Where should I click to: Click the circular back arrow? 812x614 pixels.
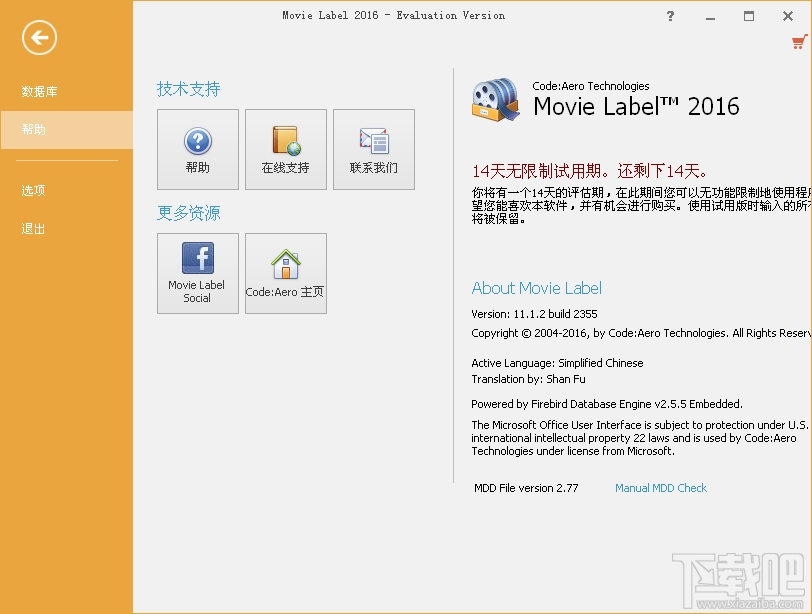pyautogui.click(x=37, y=38)
